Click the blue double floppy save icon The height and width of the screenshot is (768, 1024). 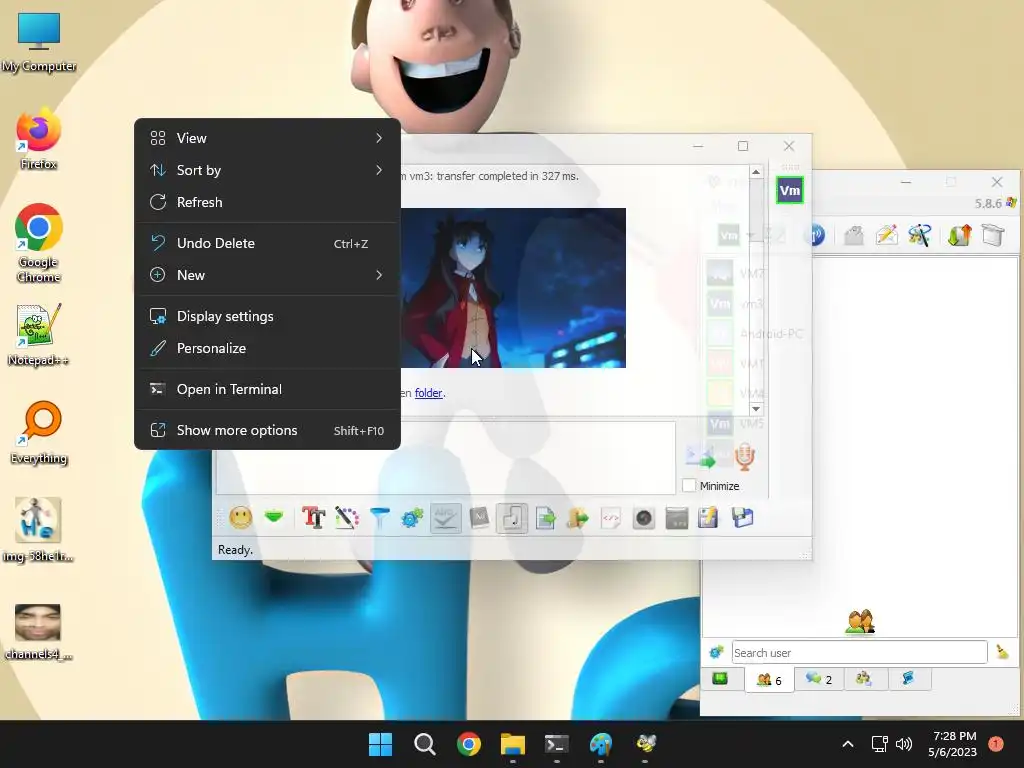(743, 518)
